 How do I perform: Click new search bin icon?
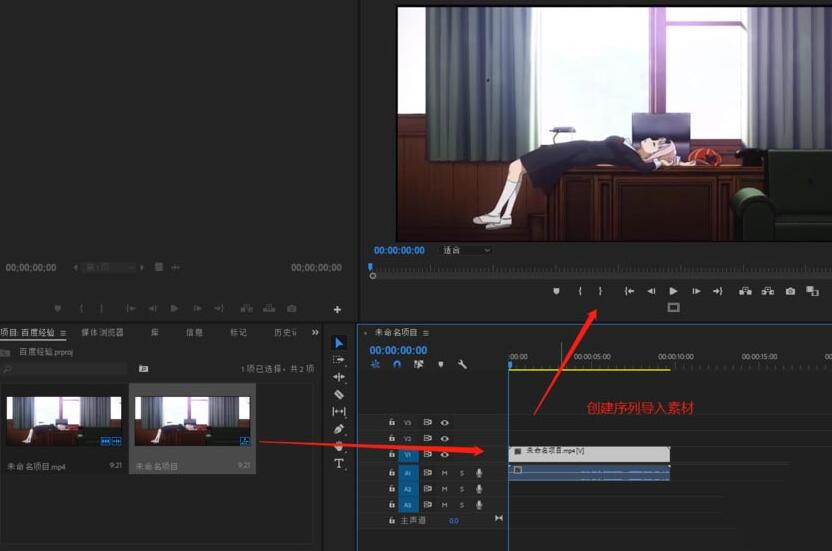click(143, 368)
